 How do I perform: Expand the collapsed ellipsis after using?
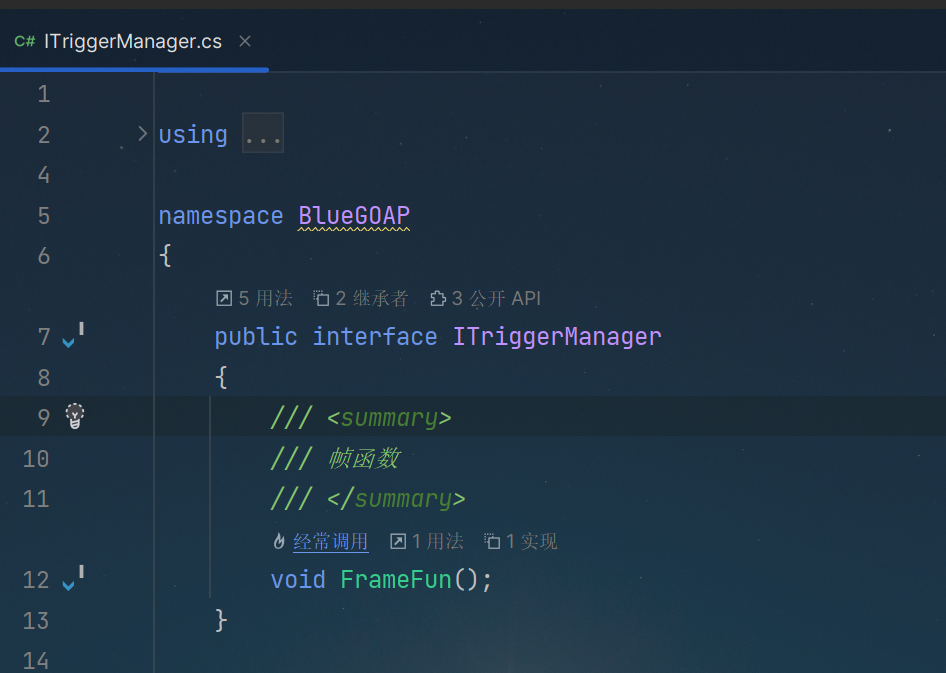tap(263, 133)
